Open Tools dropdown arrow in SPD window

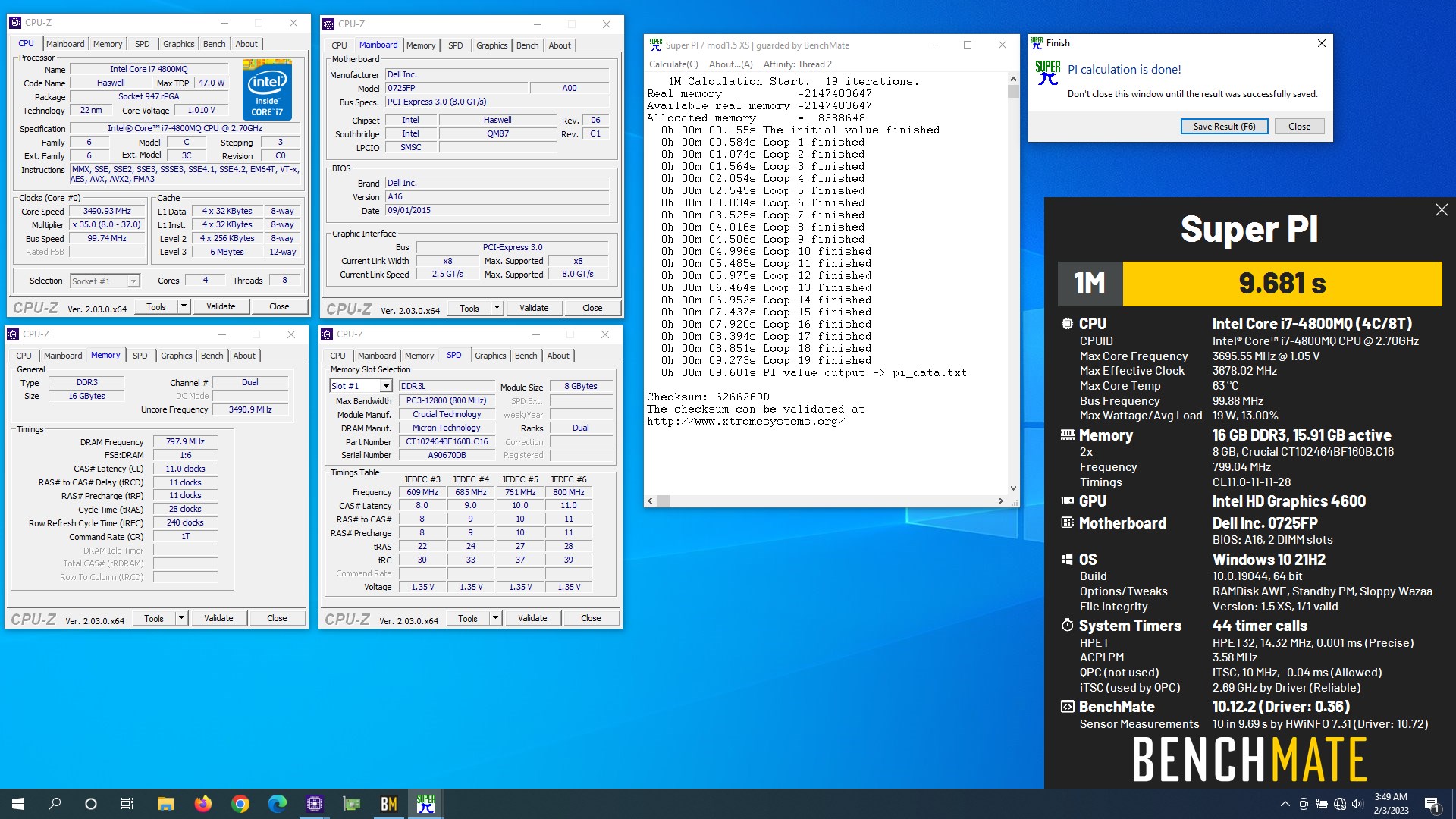494,618
